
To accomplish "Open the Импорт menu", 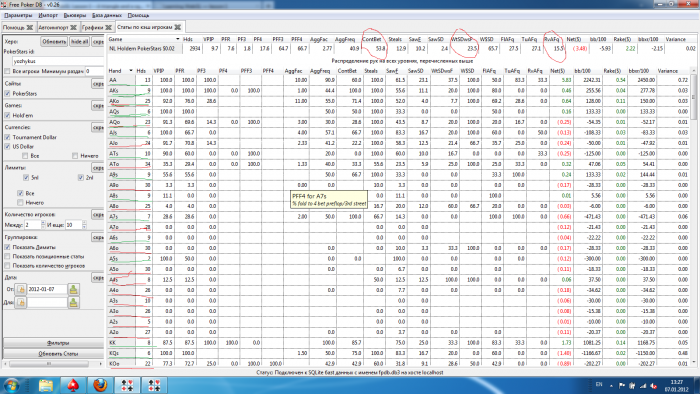I will tap(48, 15).
